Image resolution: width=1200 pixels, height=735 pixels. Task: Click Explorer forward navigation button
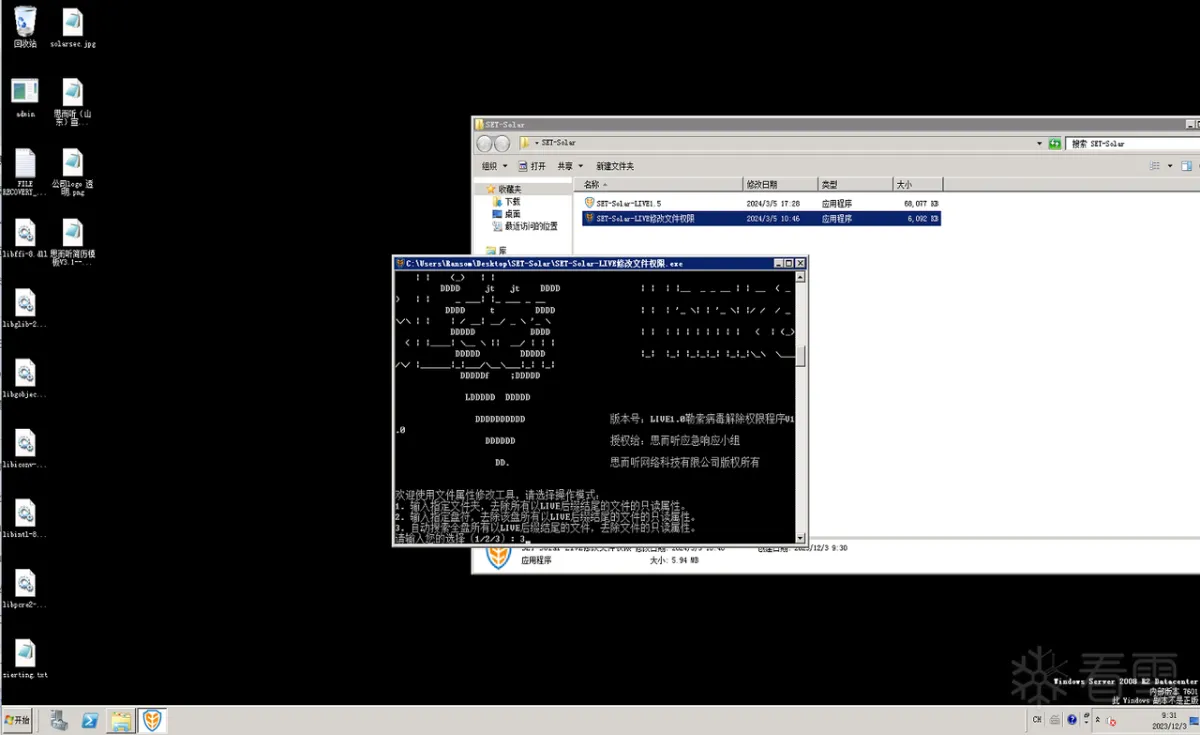point(503,143)
